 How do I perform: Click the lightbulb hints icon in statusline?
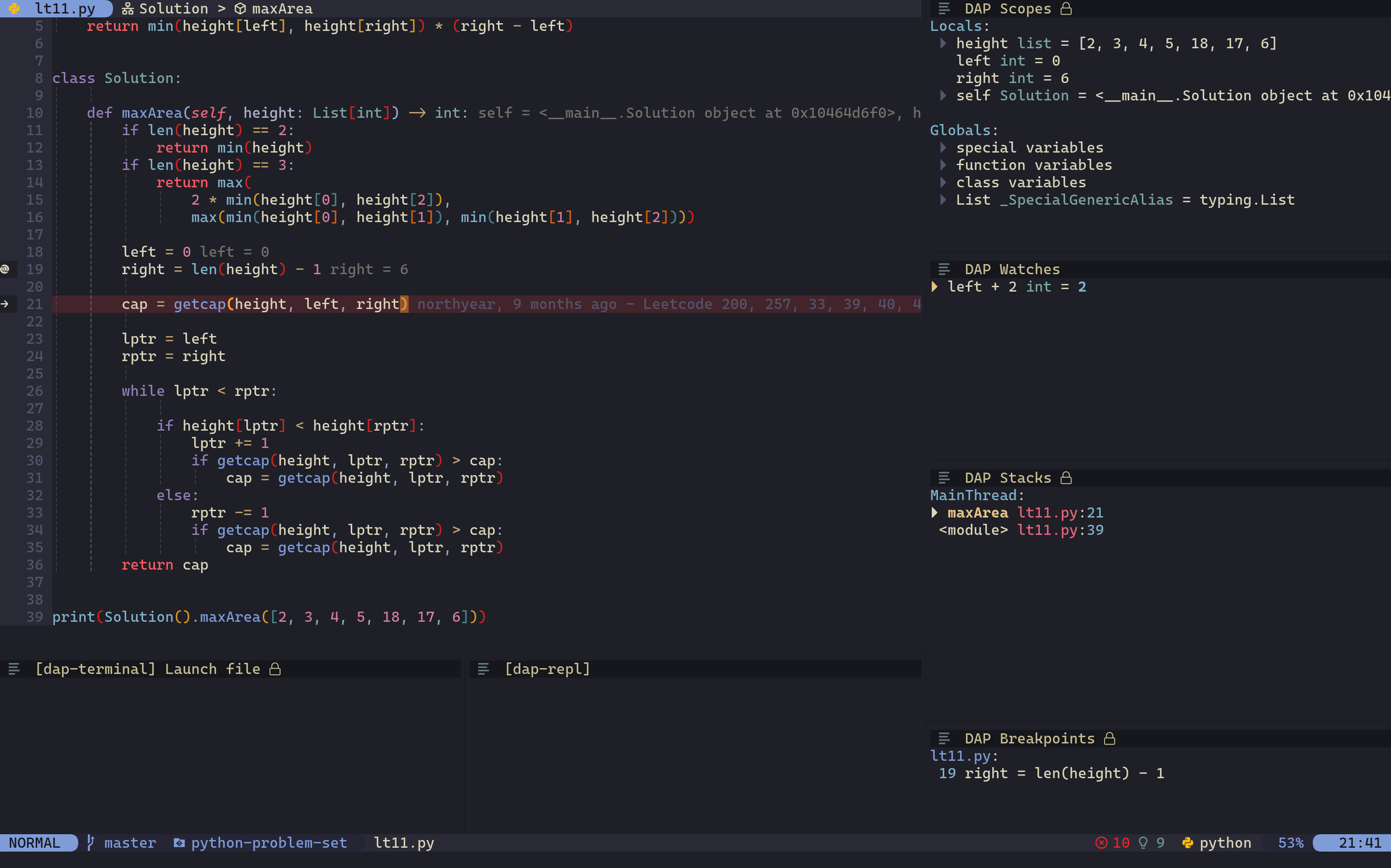[x=1143, y=842]
